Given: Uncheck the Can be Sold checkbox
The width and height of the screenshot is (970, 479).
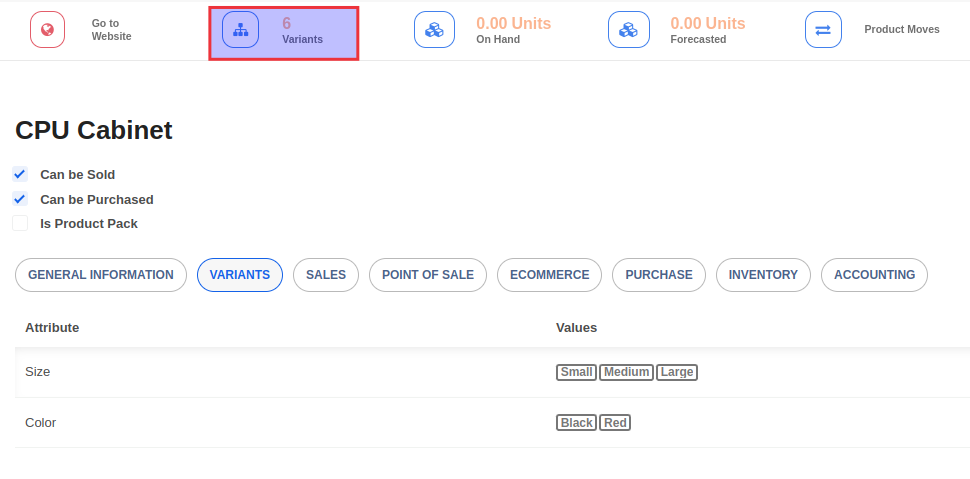Looking at the screenshot, I should pyautogui.click(x=20, y=174).
